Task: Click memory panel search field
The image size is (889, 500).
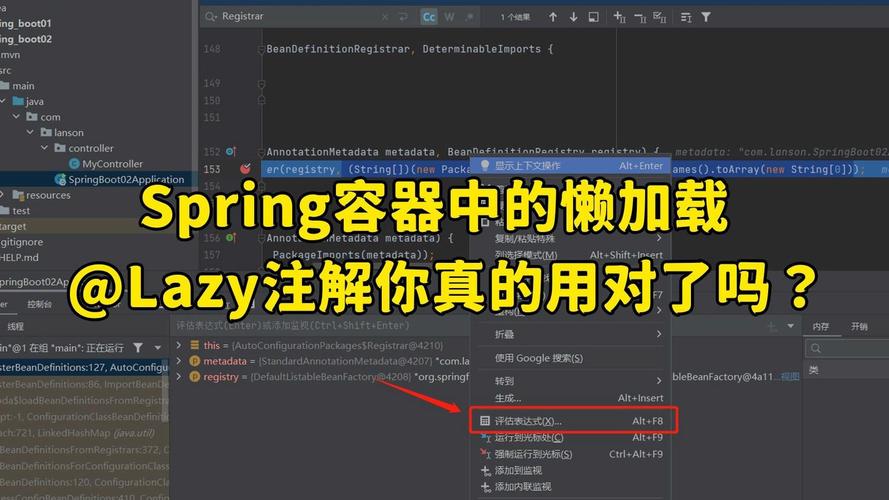Action: click(847, 348)
